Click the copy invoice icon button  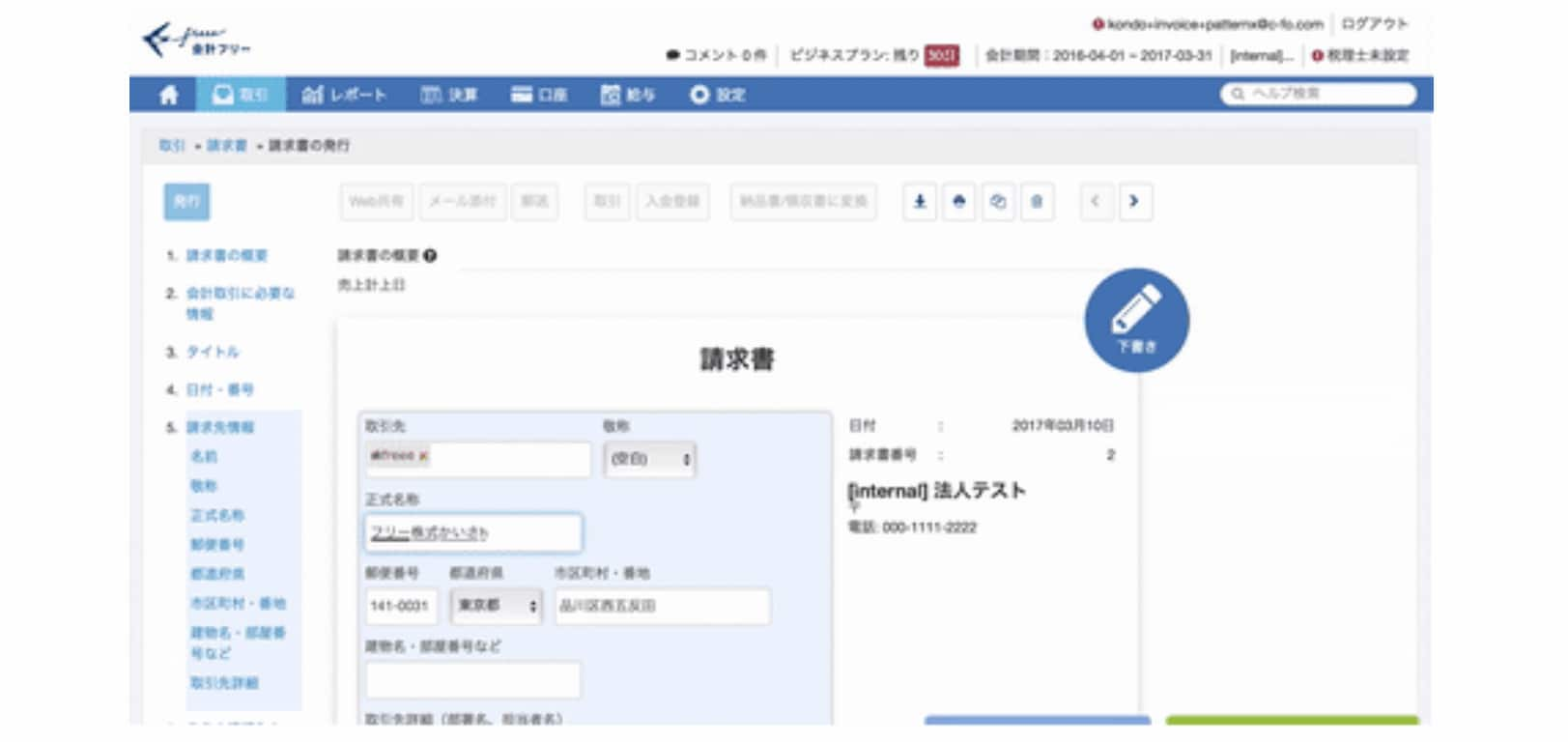click(998, 201)
